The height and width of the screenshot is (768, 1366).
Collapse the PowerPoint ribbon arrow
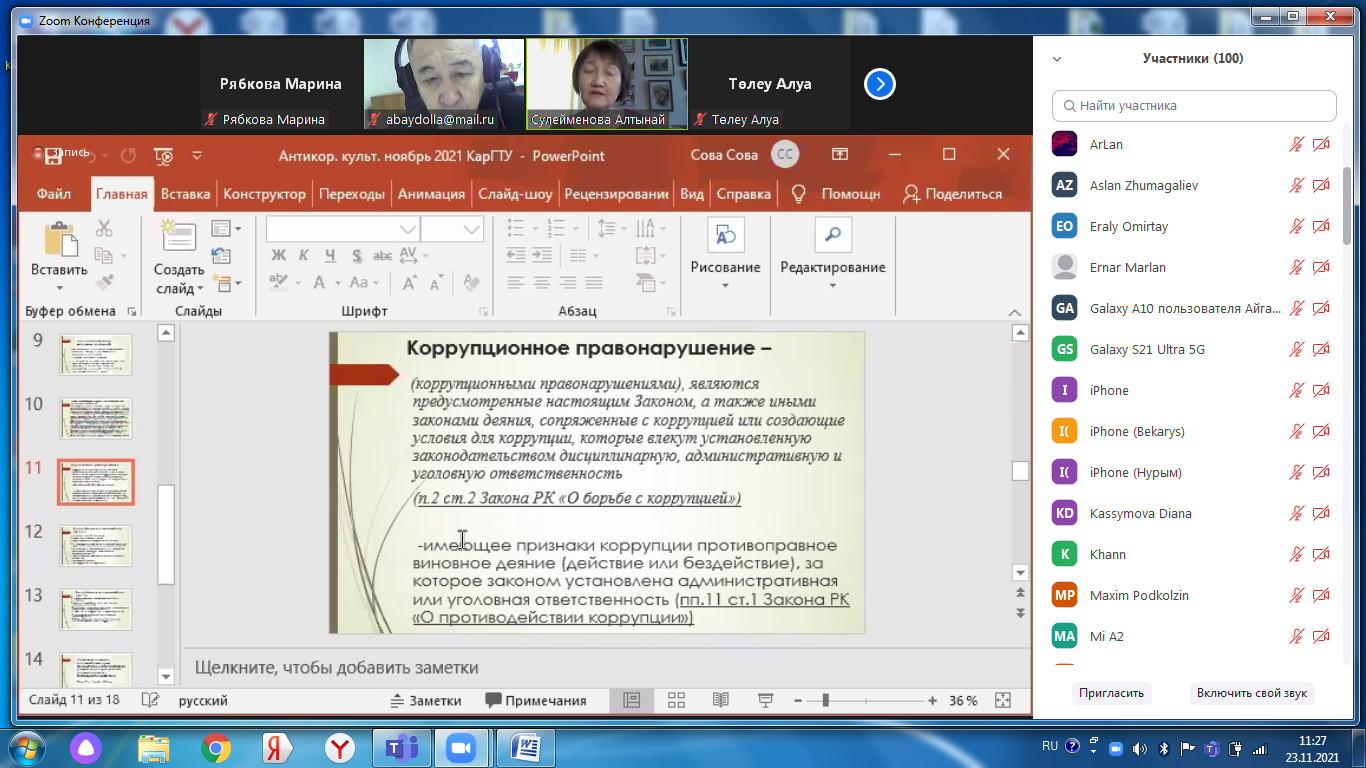pos(1014,312)
